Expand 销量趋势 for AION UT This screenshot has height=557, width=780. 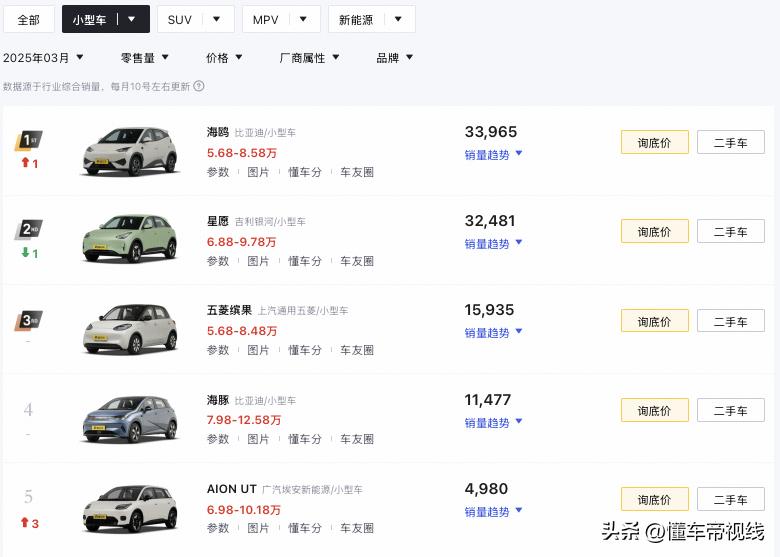(493, 512)
